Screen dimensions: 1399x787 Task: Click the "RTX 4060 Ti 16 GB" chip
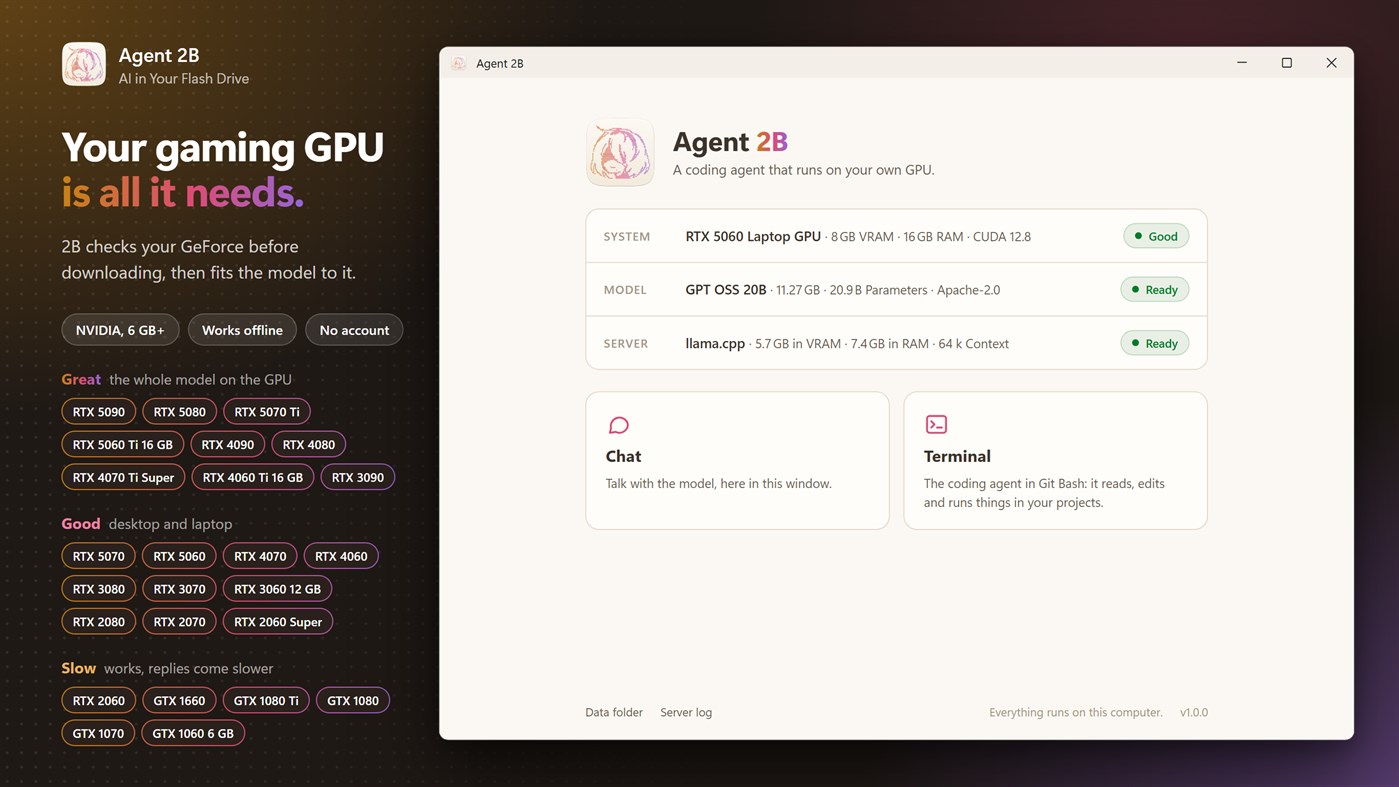click(x=253, y=477)
